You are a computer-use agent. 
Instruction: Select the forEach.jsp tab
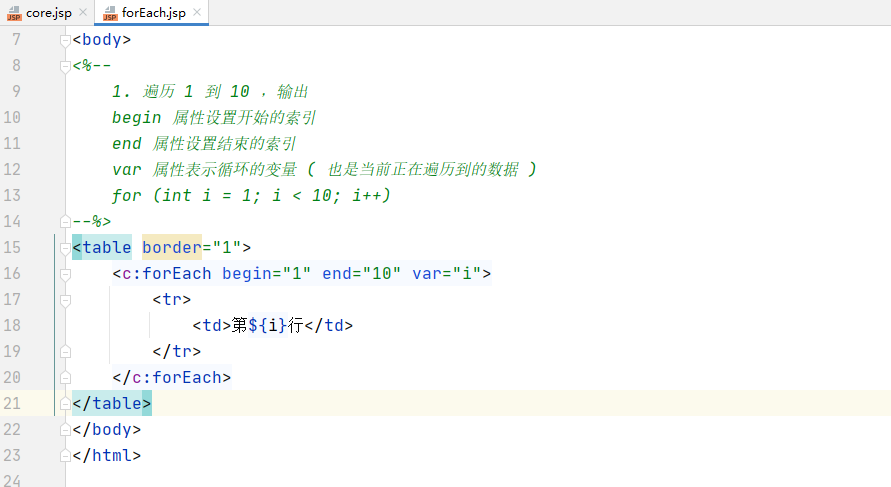click(x=152, y=13)
